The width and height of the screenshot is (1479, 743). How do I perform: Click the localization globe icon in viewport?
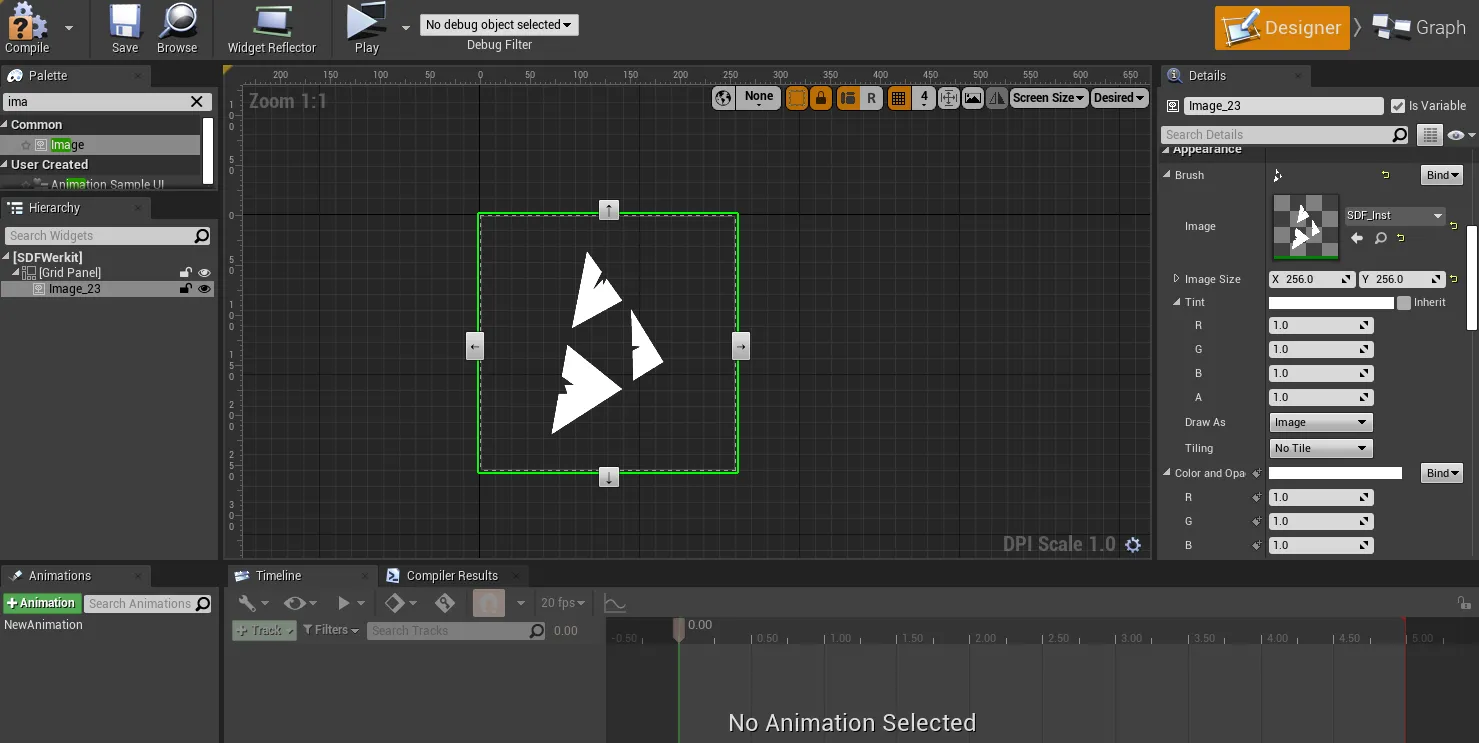[724, 98]
